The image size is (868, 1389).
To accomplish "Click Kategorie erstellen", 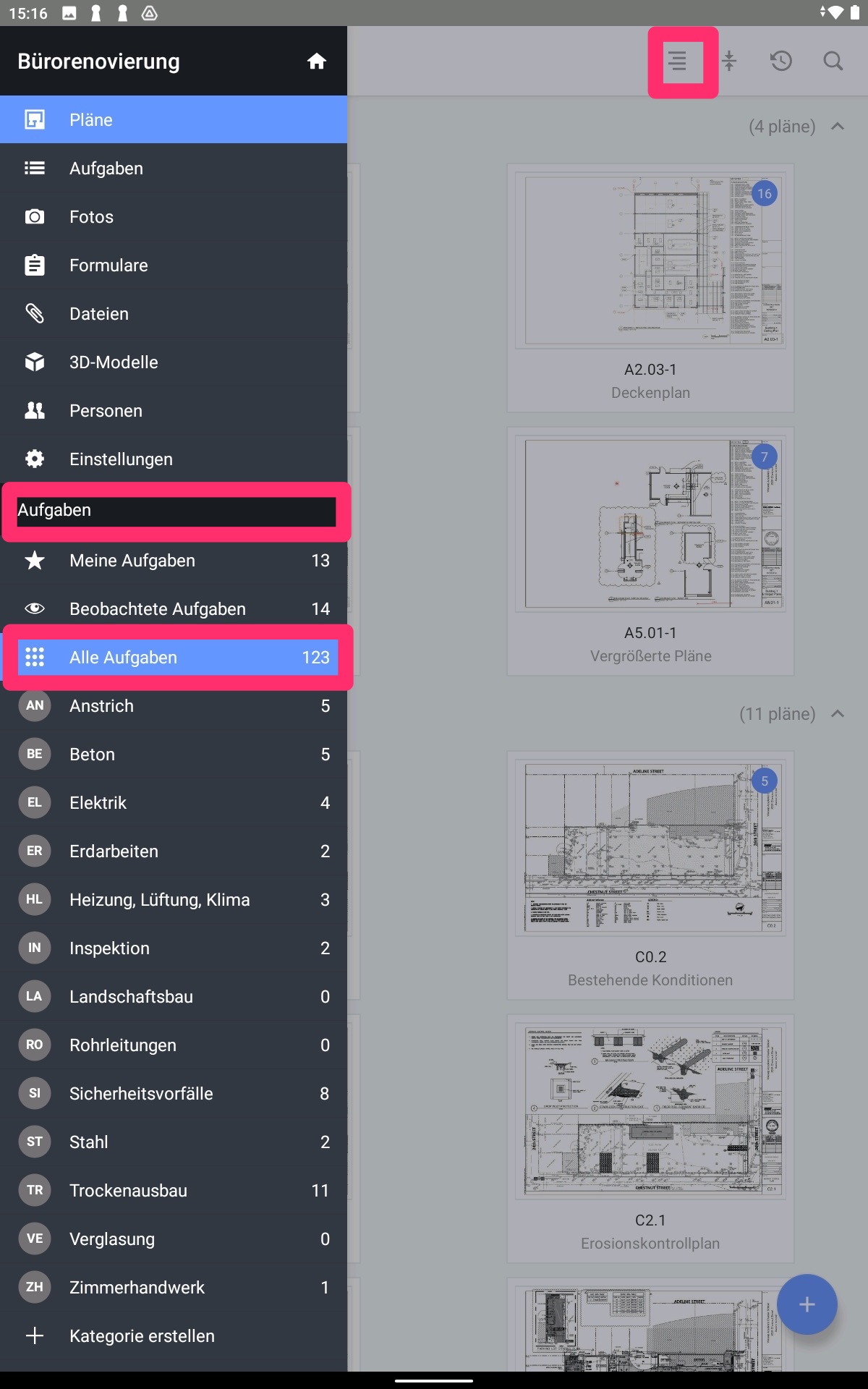I will [x=174, y=1335].
